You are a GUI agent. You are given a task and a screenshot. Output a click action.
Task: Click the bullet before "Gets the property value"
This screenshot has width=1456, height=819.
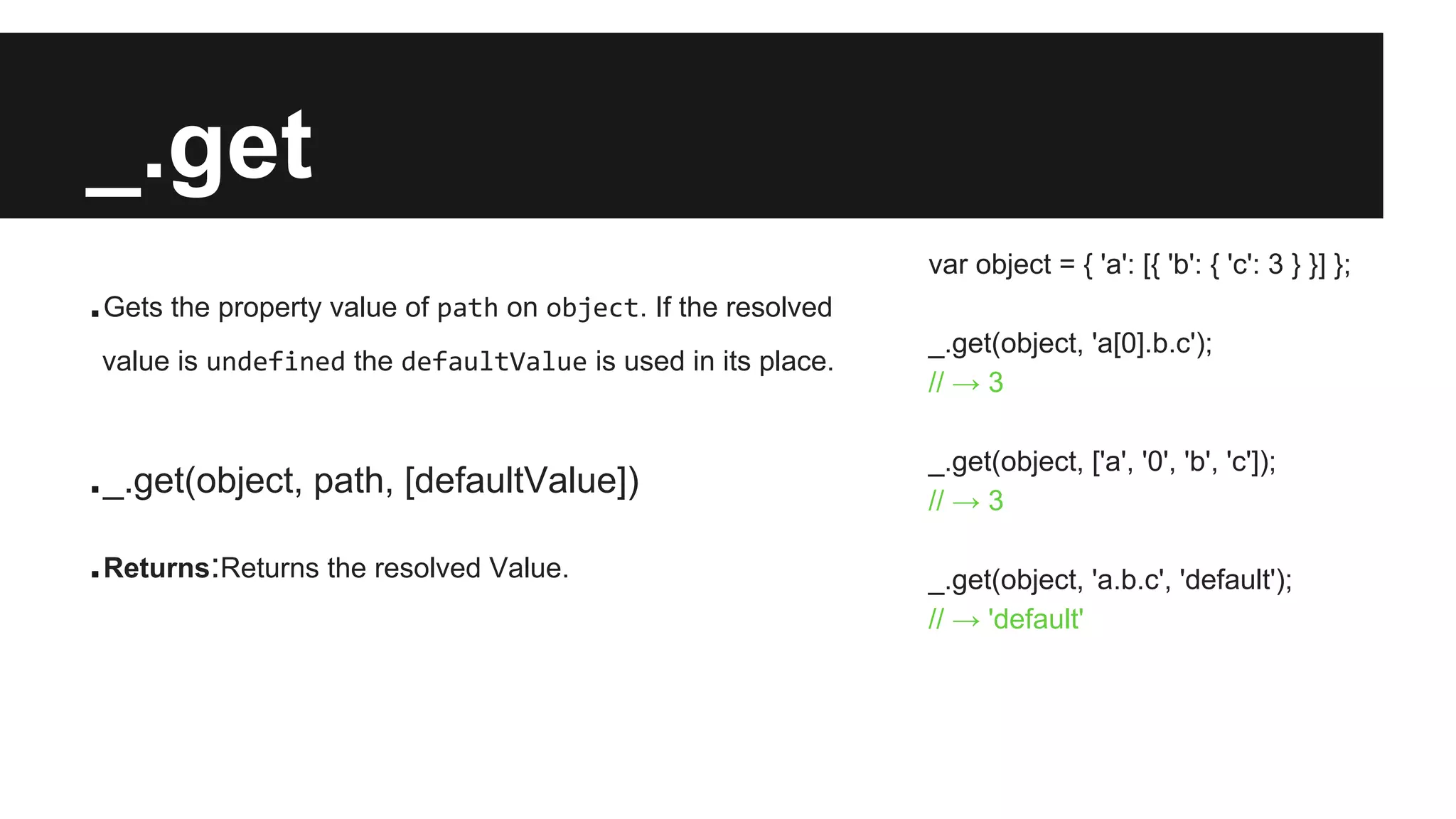pyautogui.click(x=95, y=312)
